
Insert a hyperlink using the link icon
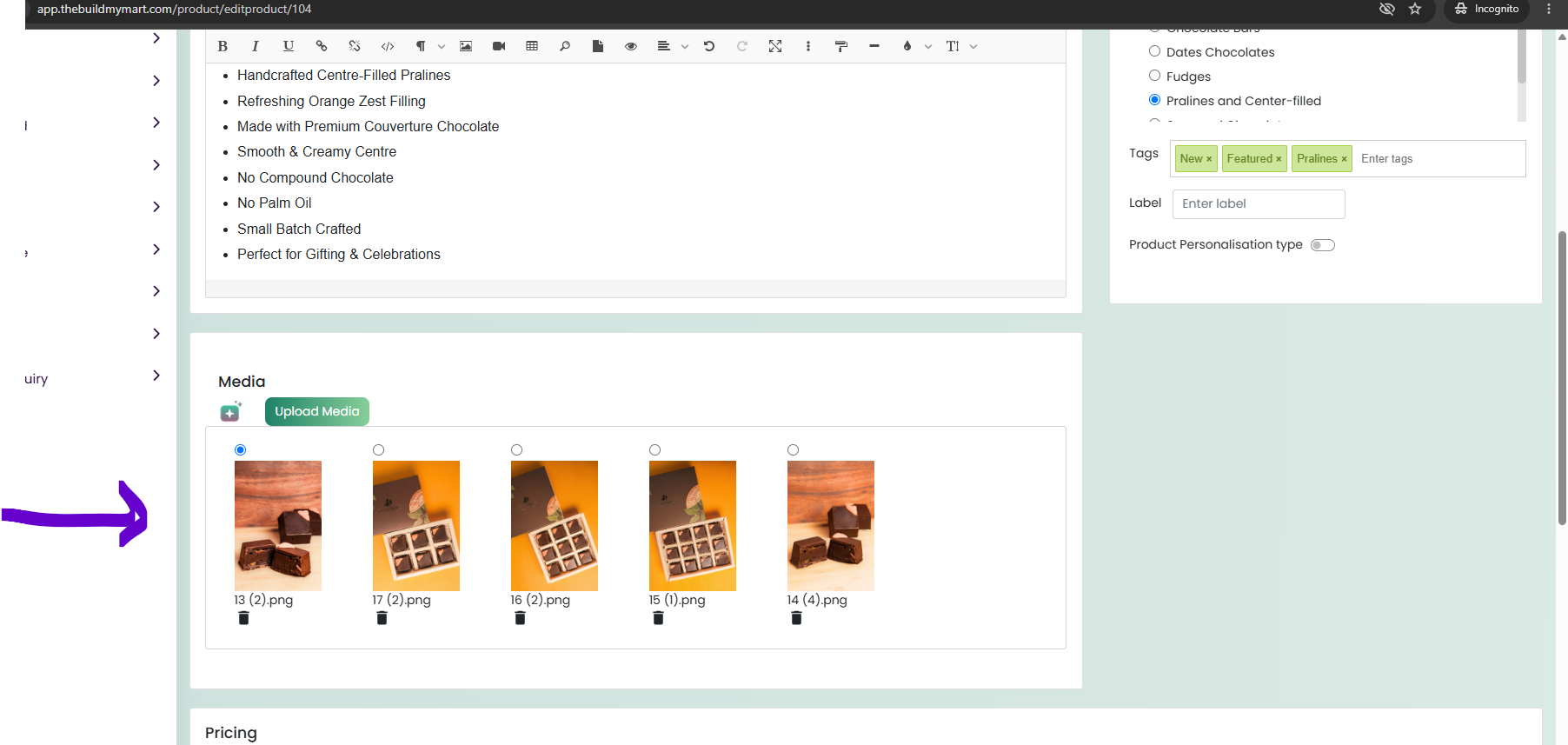tap(322, 46)
